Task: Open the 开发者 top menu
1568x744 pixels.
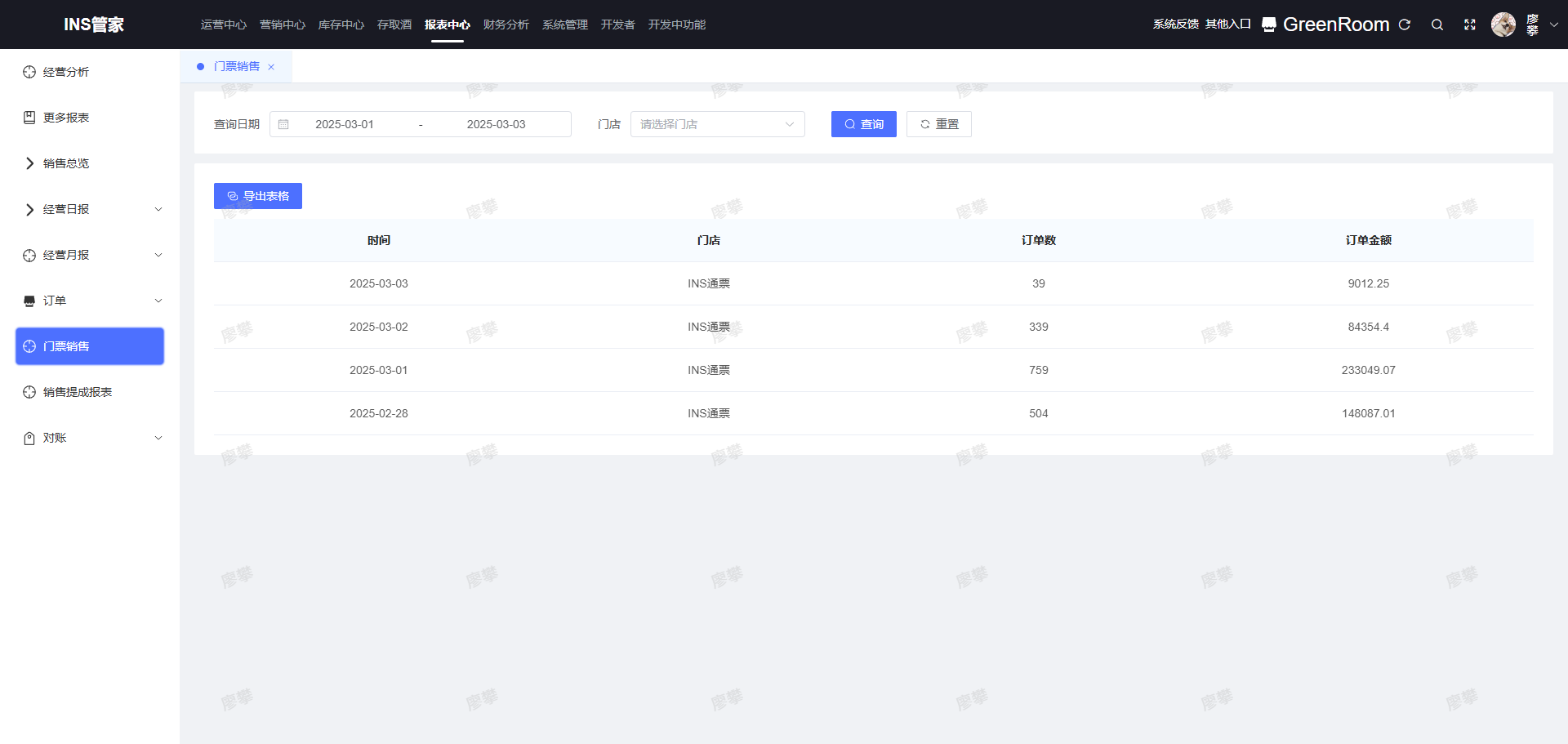Action: [x=618, y=25]
